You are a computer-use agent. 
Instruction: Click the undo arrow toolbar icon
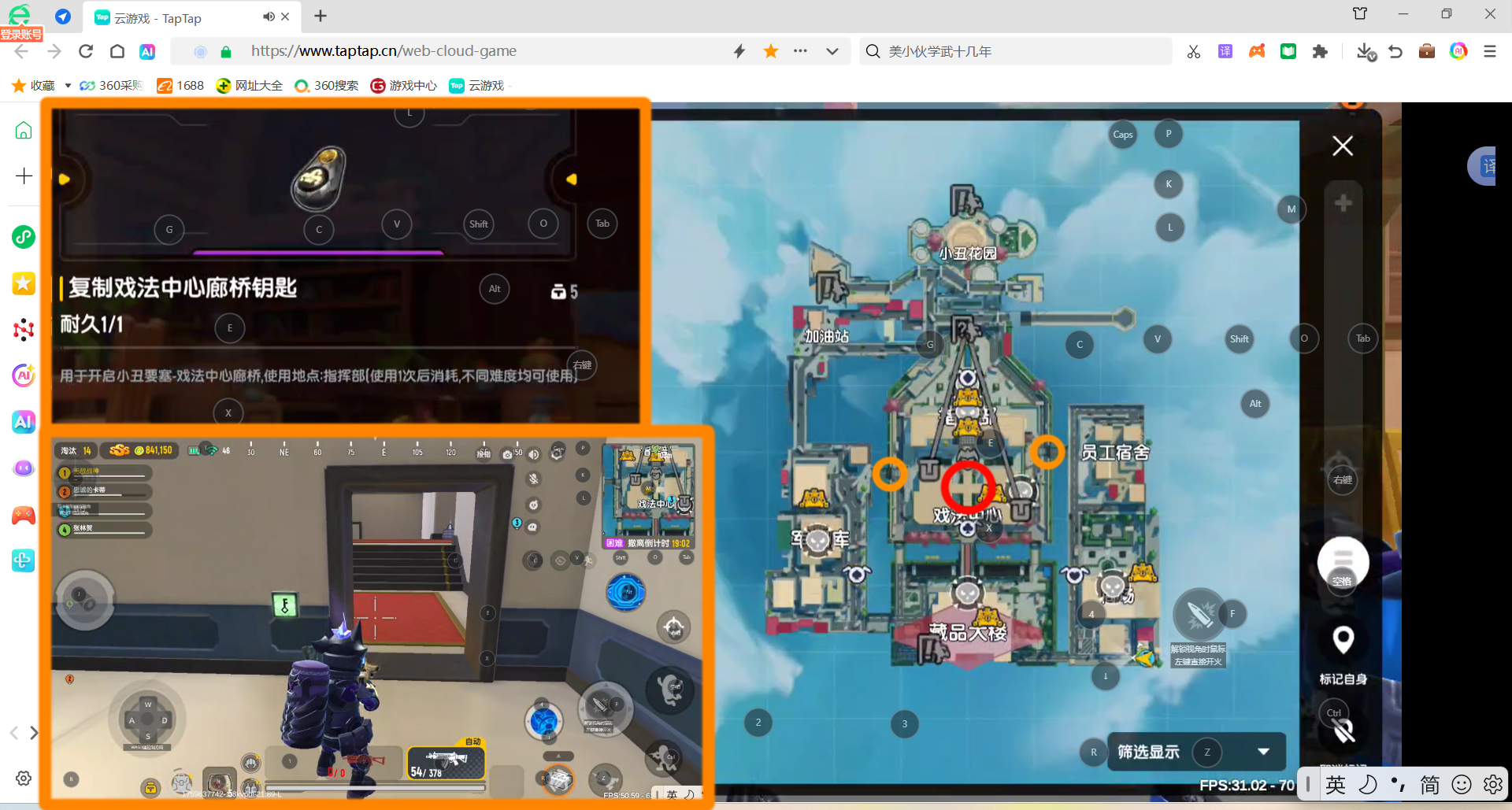(1395, 51)
